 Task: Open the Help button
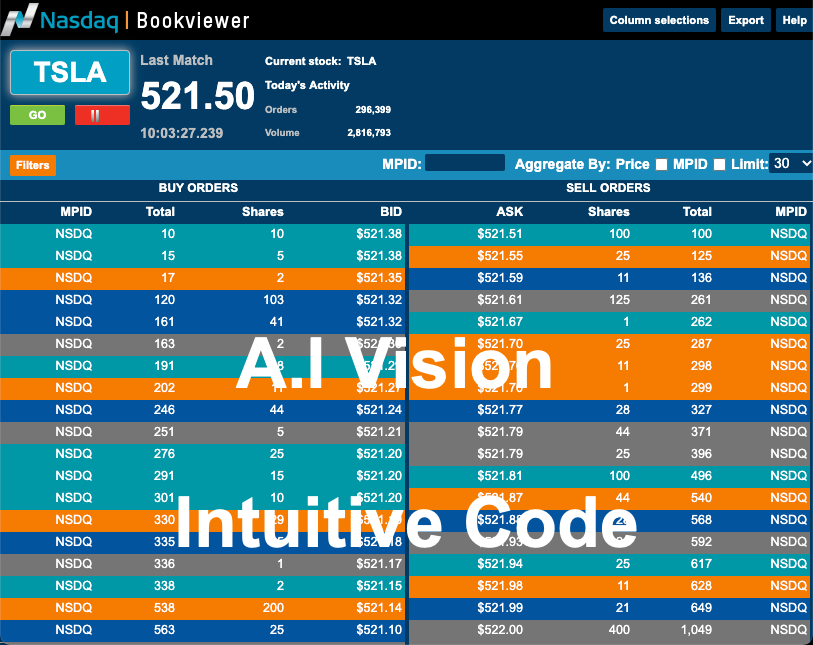coord(794,20)
